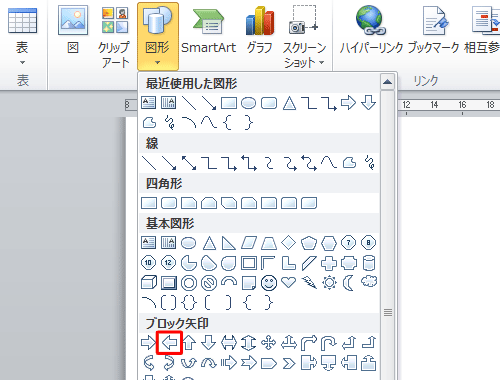Select the Scribble tool in 線 section

coord(369,163)
